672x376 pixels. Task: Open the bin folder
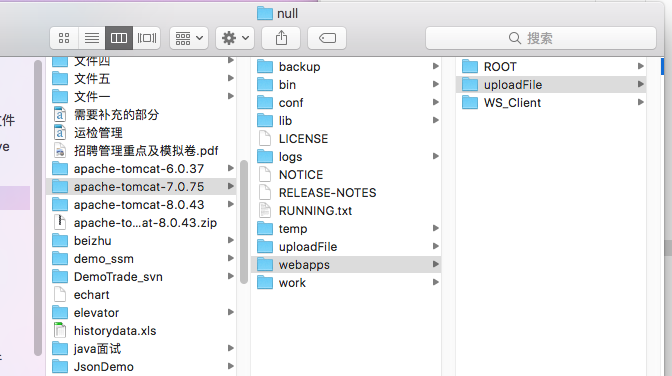click(x=346, y=84)
